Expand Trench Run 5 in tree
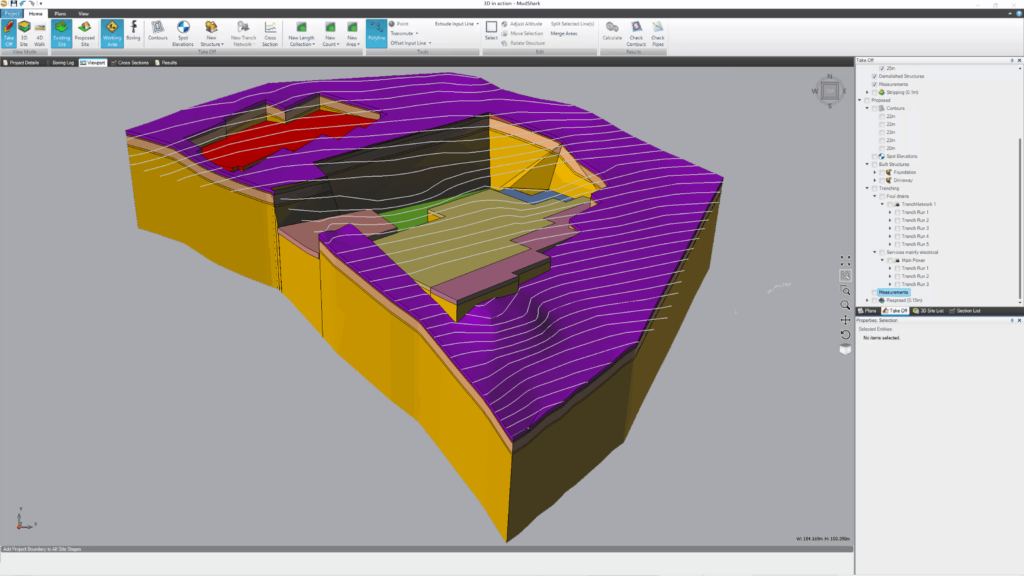This screenshot has width=1024, height=576. pyautogui.click(x=889, y=244)
